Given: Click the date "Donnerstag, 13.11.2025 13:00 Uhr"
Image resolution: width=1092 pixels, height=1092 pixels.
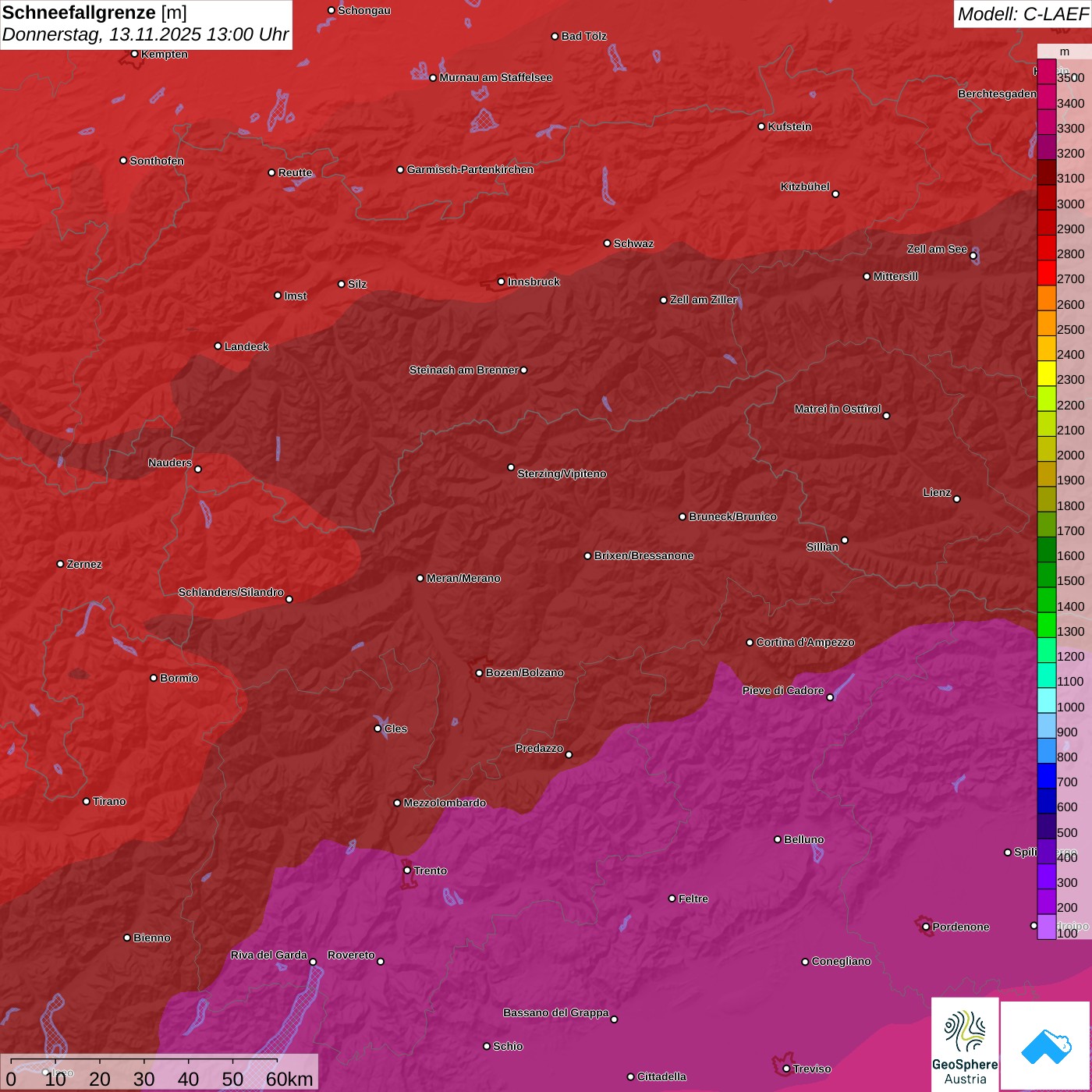Looking at the screenshot, I should click(x=146, y=35).
